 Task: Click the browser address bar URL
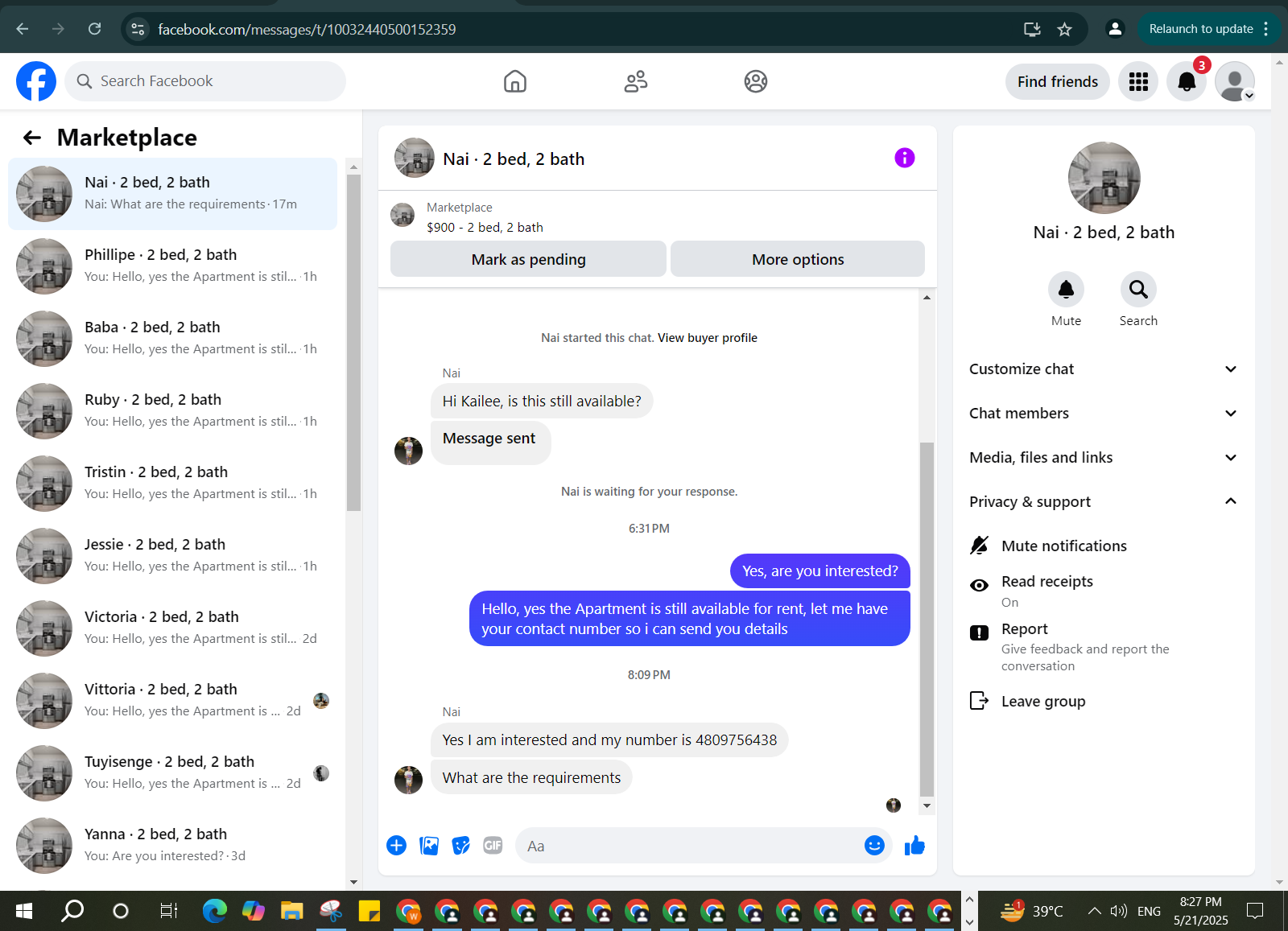coord(307,30)
